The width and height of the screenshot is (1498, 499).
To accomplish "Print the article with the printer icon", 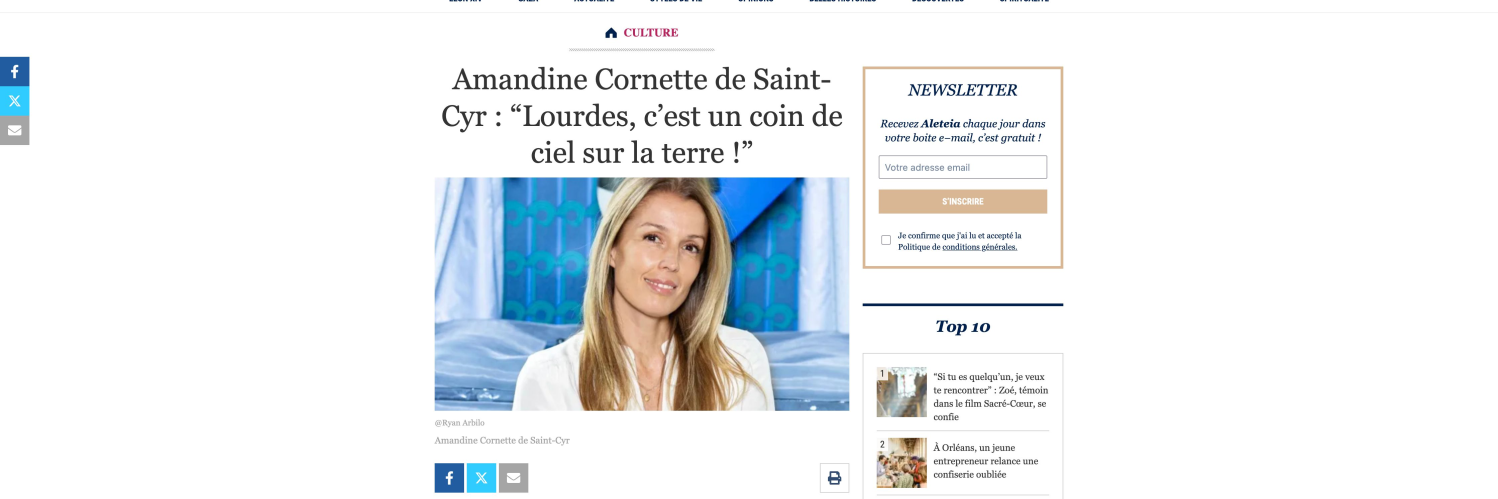I will [x=834, y=478].
